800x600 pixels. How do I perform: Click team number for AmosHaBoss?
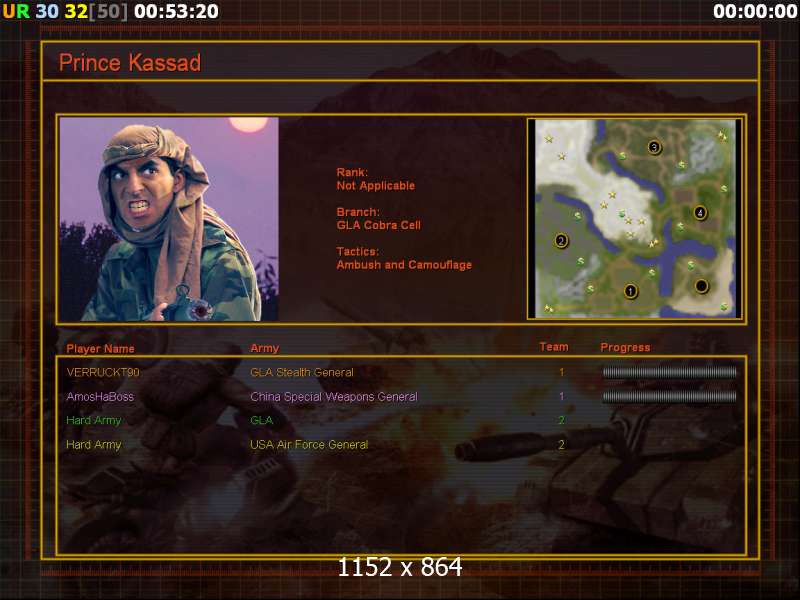[562, 396]
